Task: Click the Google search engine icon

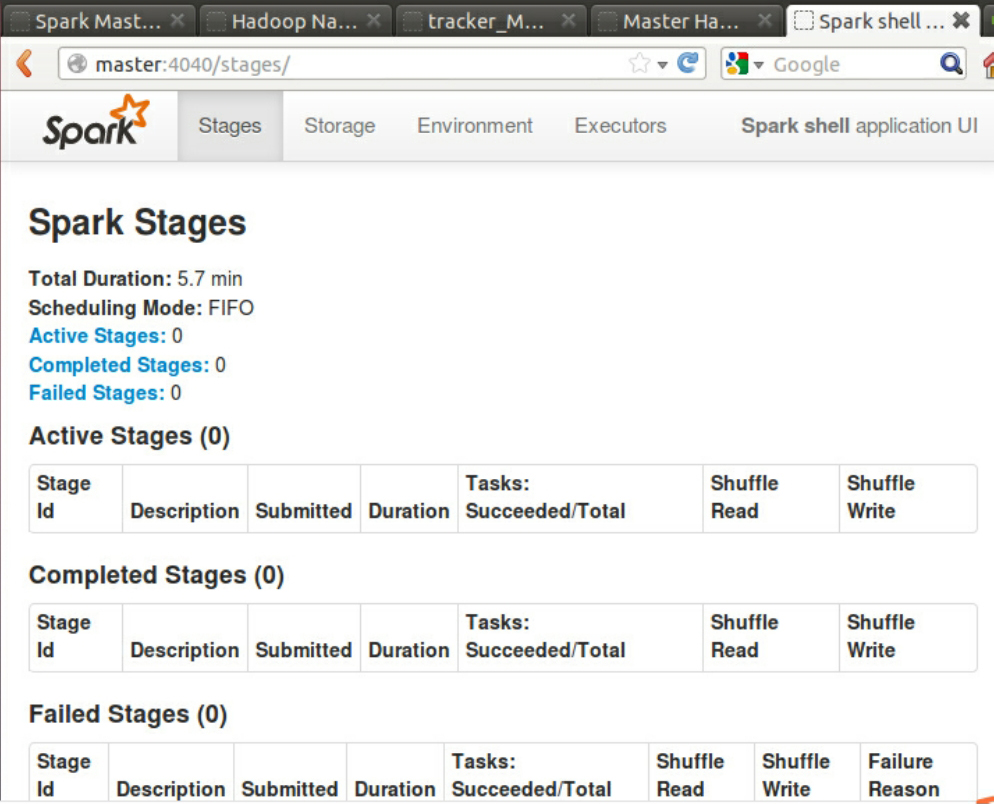Action: (737, 64)
